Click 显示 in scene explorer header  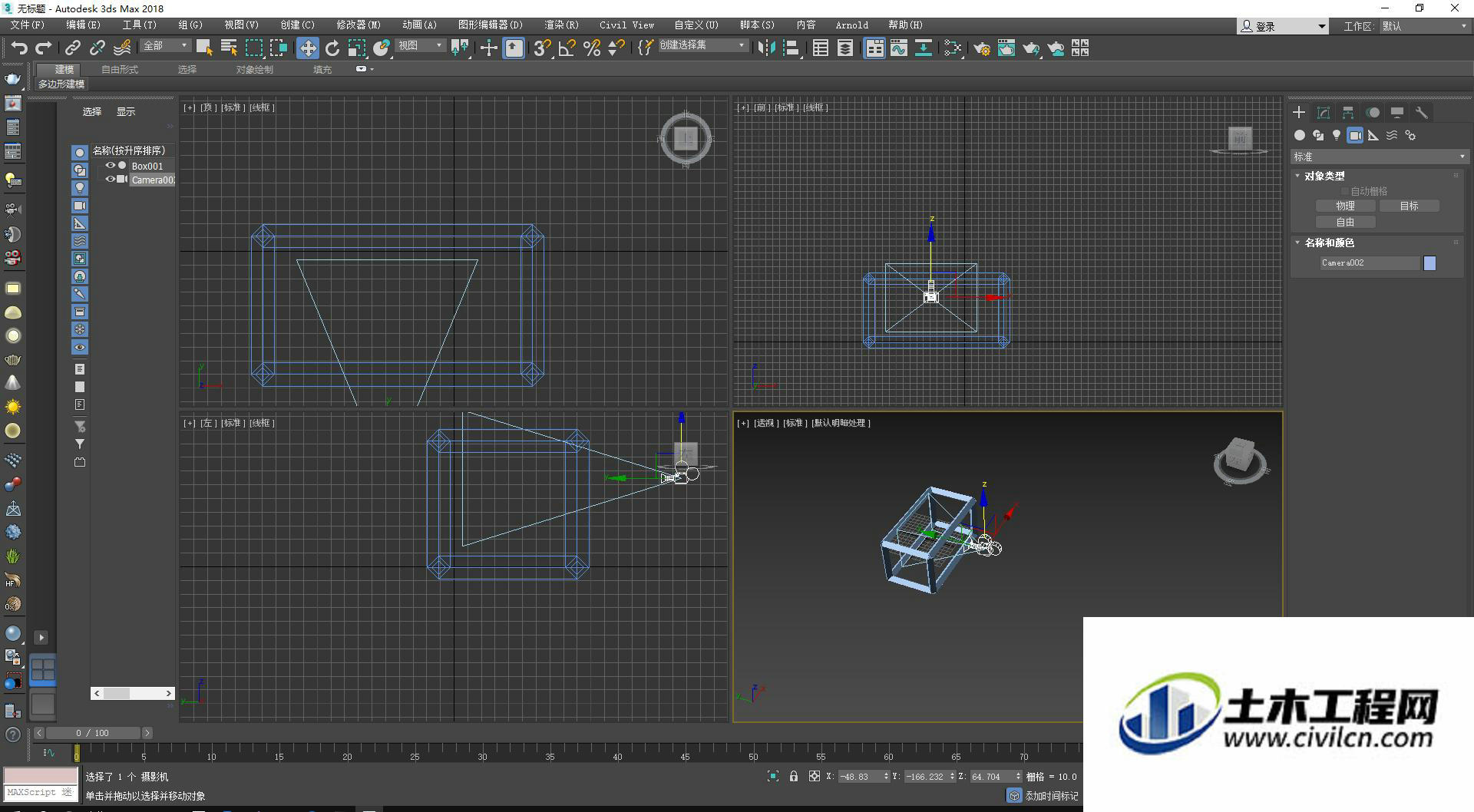(126, 111)
